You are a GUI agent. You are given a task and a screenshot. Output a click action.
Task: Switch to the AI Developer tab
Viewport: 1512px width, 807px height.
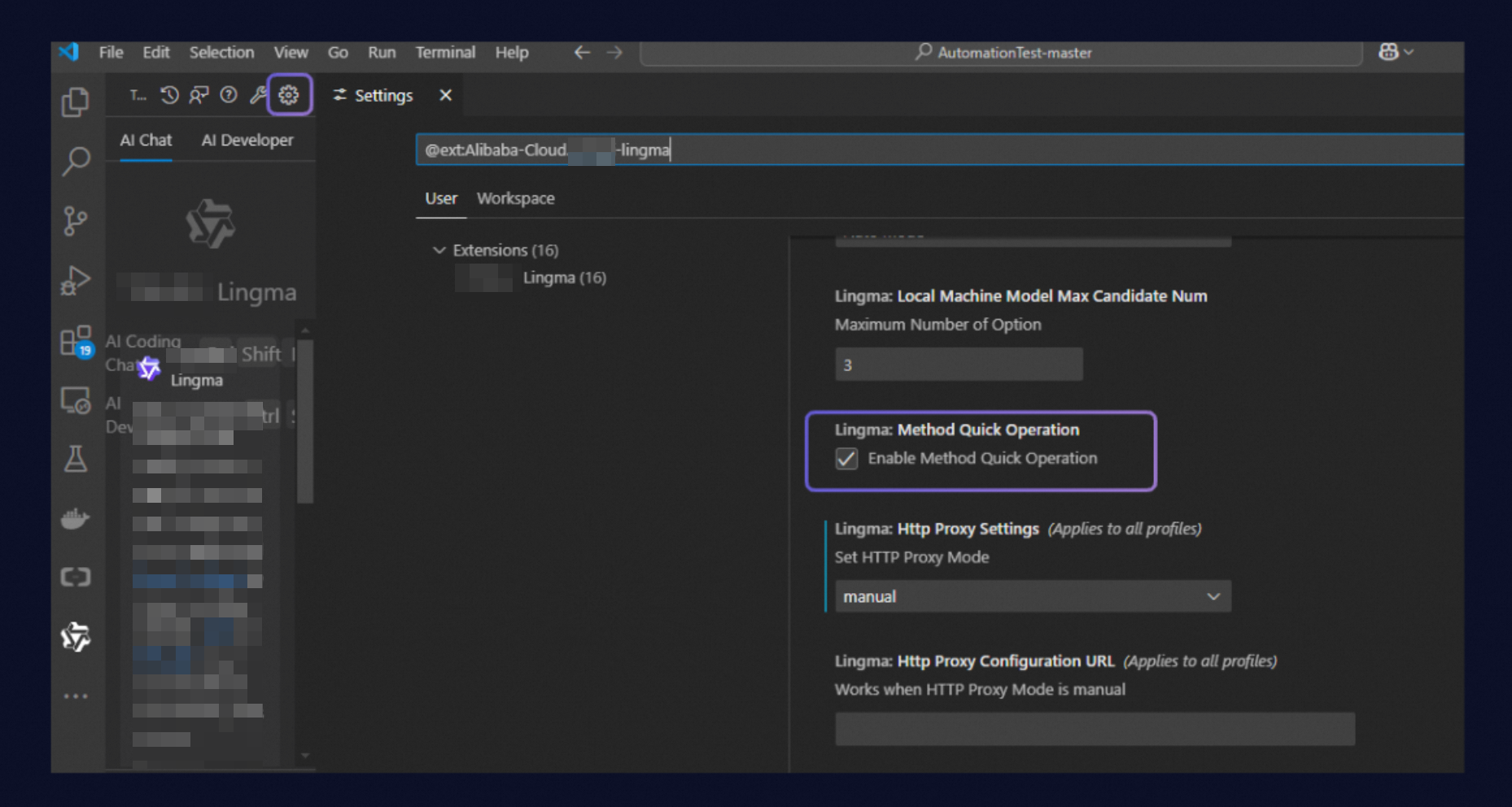click(247, 141)
